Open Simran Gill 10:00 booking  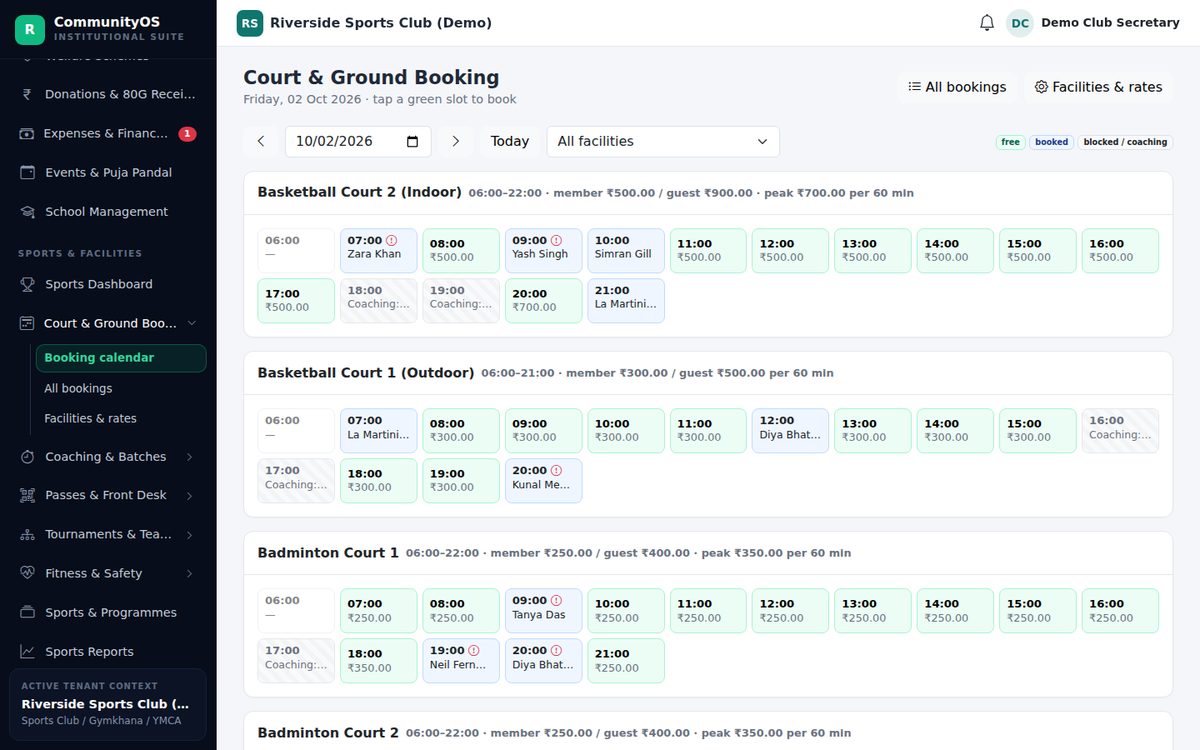click(x=626, y=251)
